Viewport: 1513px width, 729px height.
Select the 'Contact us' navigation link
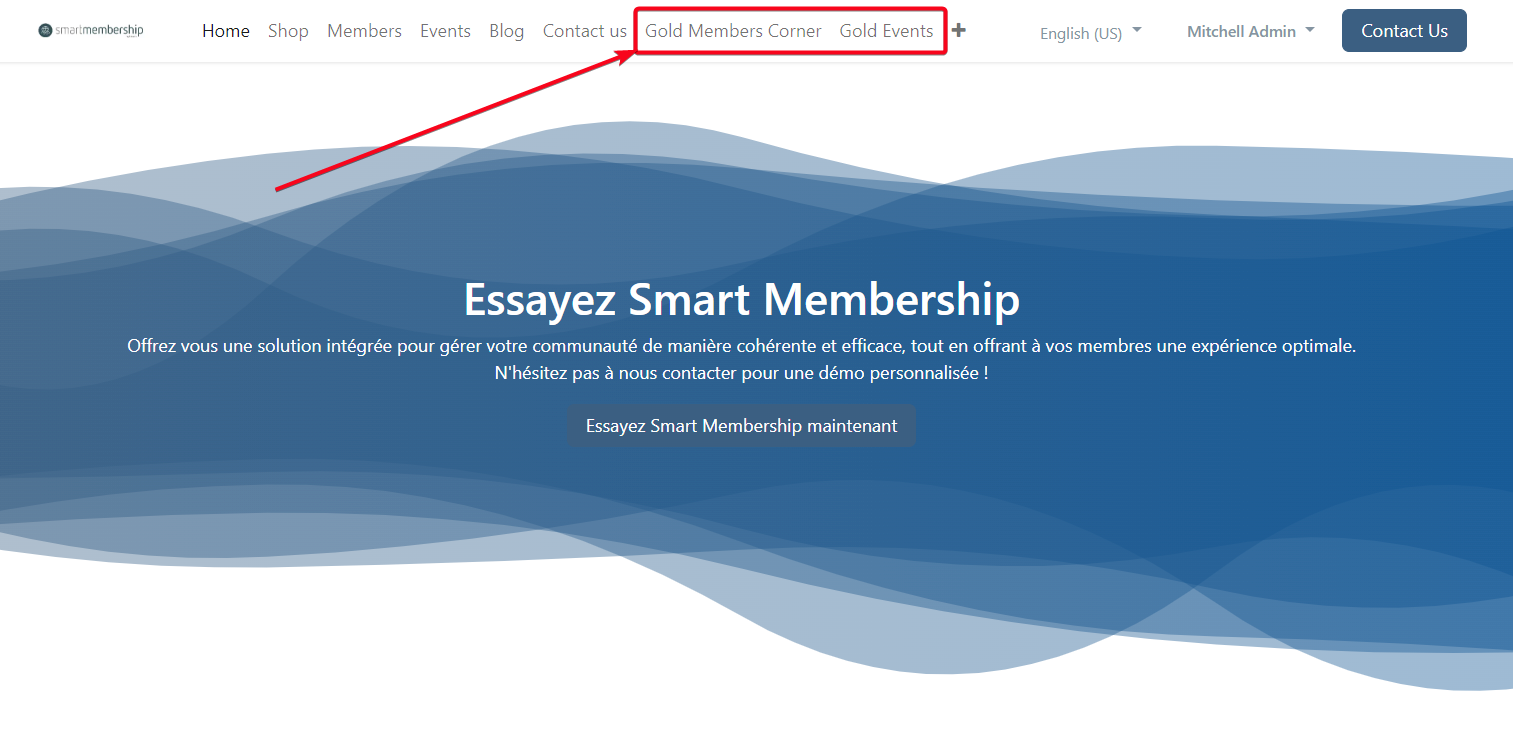[x=584, y=31]
